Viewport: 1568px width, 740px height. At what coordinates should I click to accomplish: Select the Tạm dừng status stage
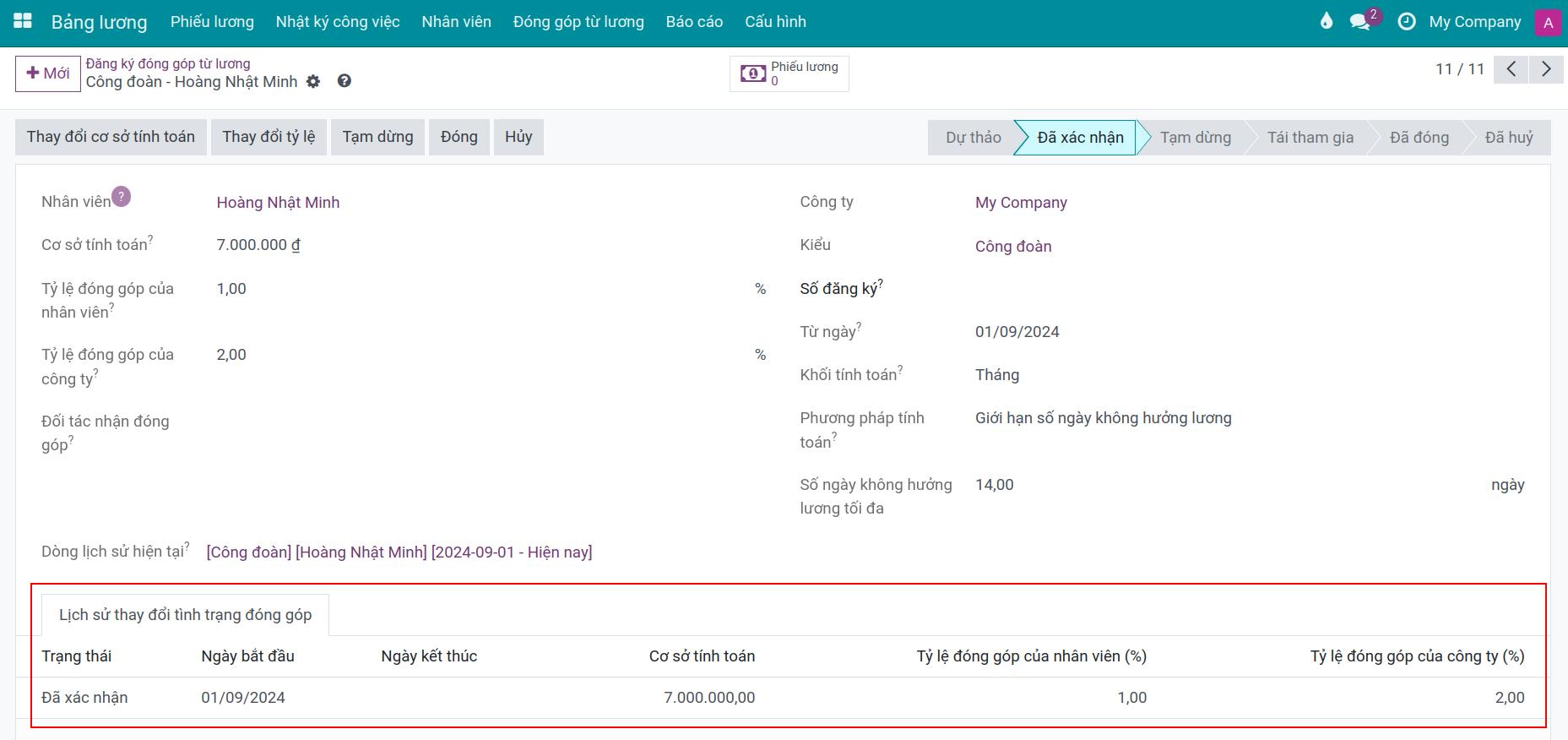click(x=1195, y=138)
